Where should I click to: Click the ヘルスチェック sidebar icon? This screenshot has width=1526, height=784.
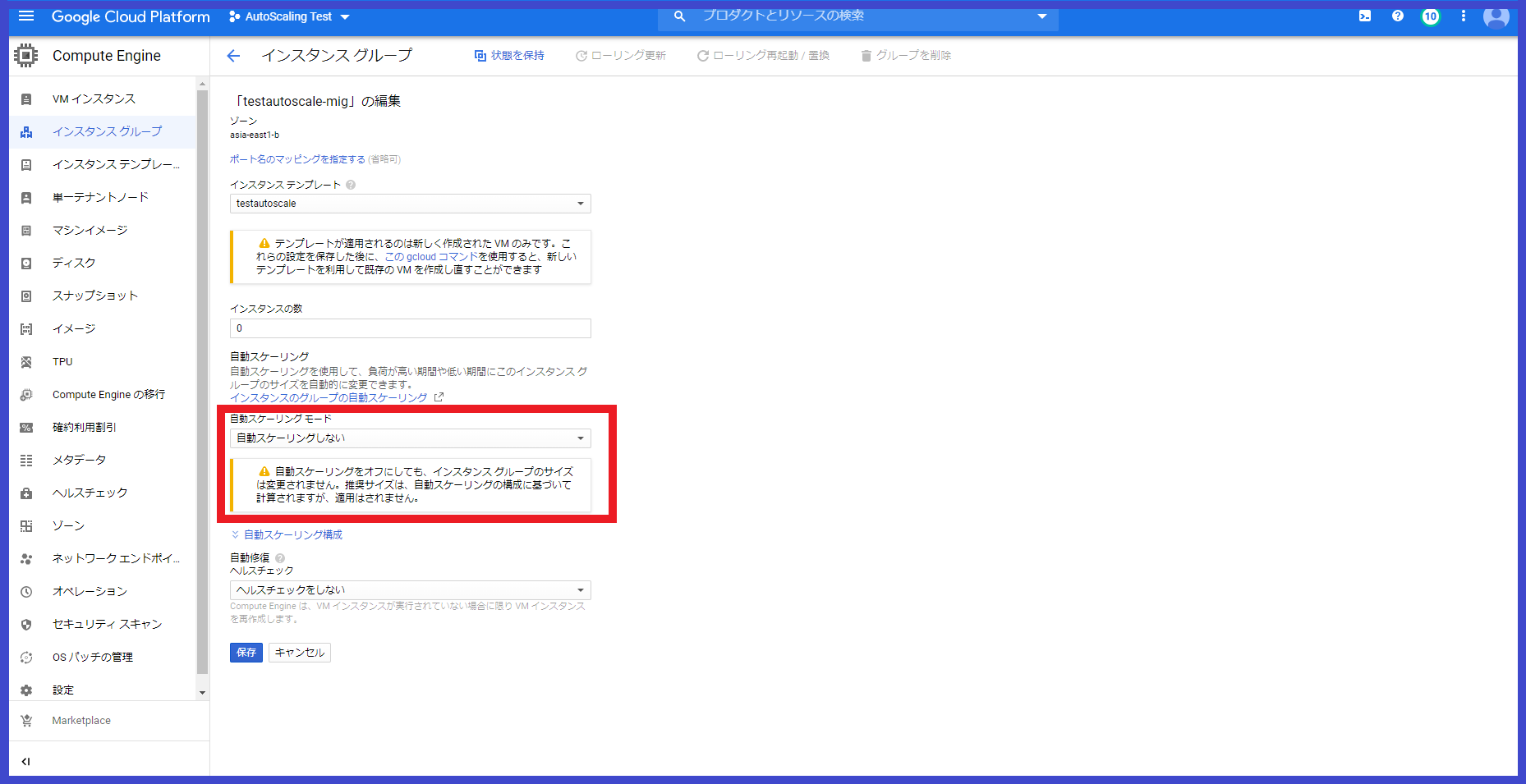(26, 493)
